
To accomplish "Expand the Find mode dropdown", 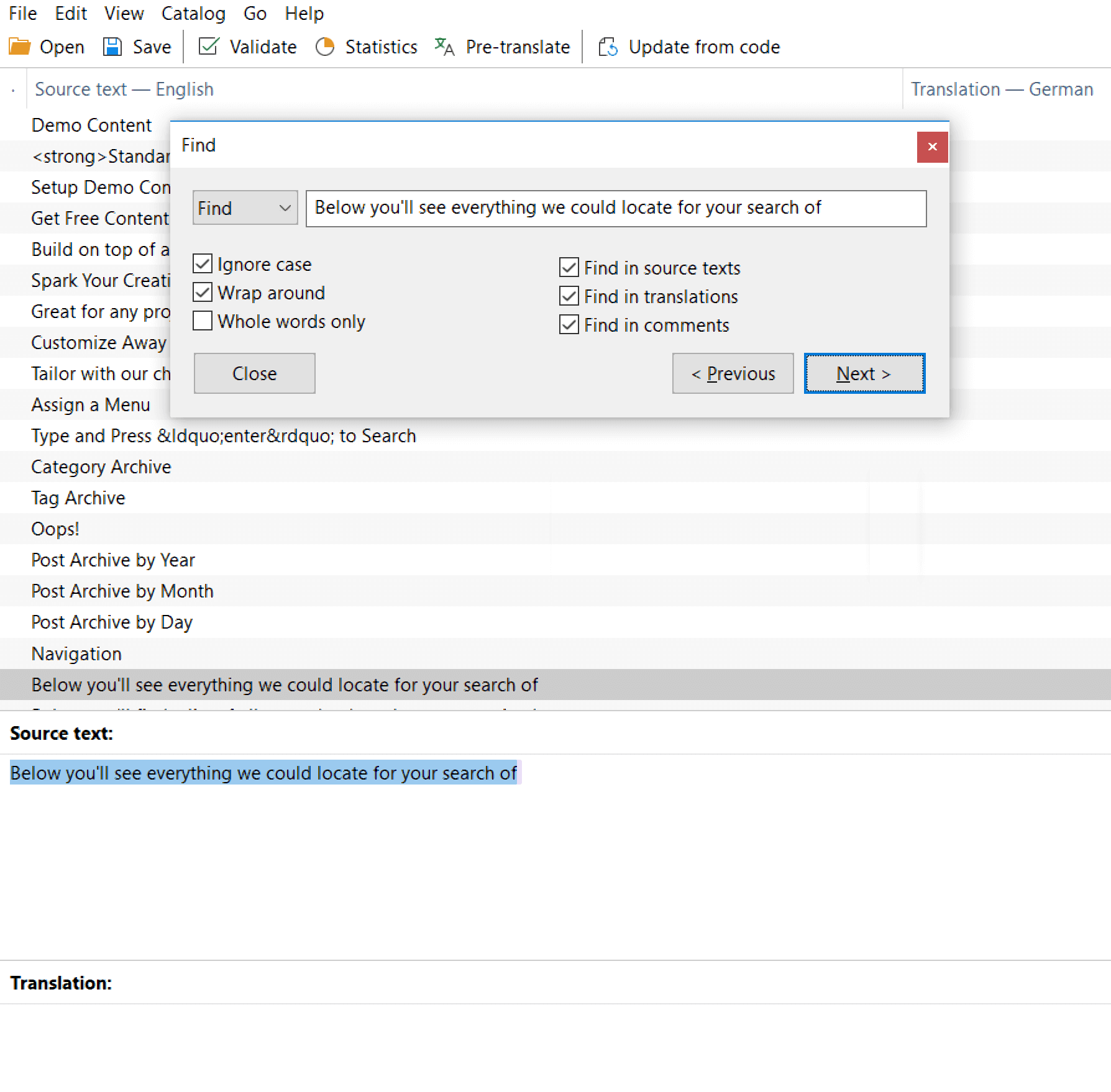I will tap(245, 208).
